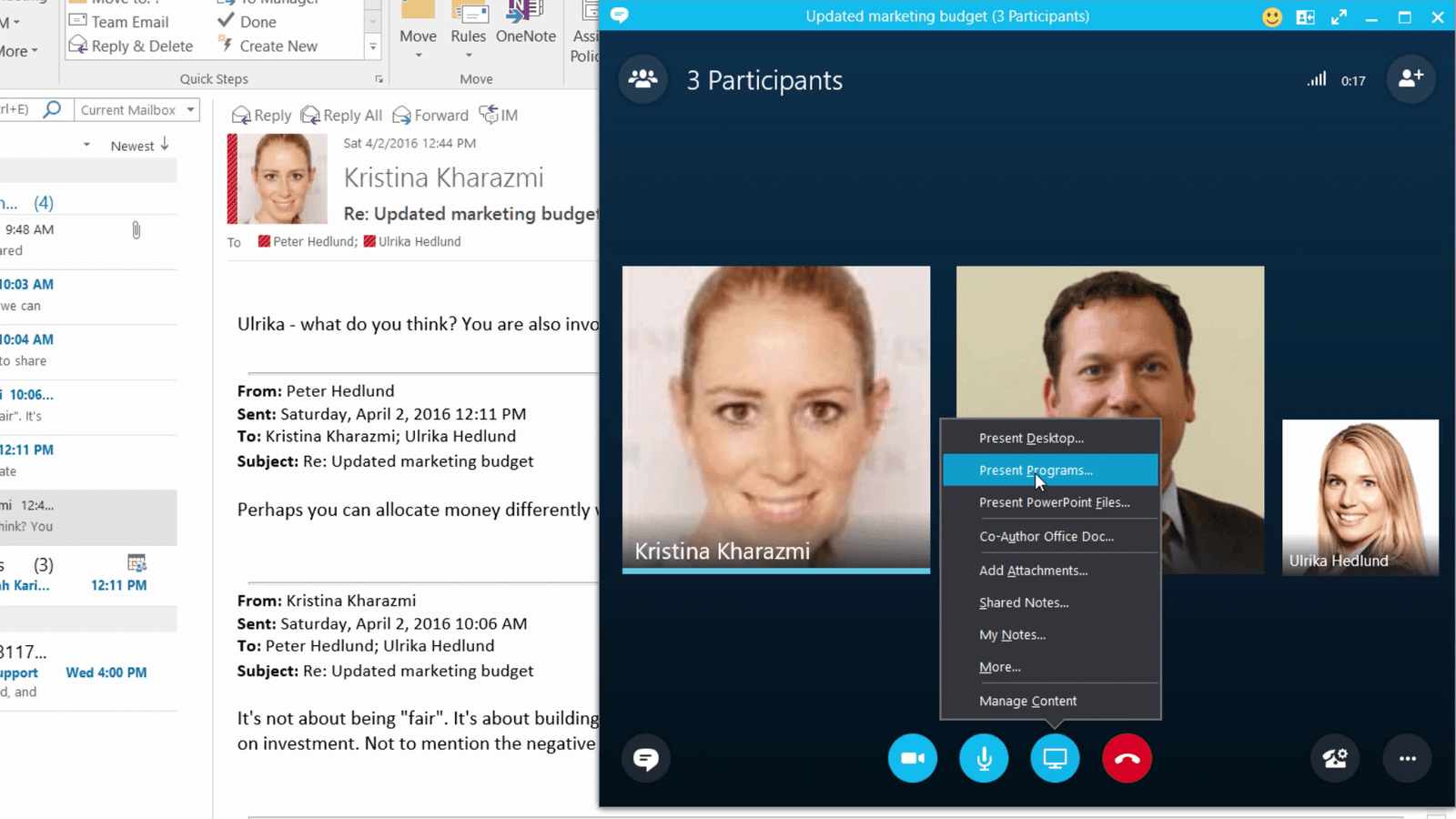Image resolution: width=1456 pixels, height=819 pixels.
Task: Open call controls dial pad icon
Action: [x=1335, y=758]
